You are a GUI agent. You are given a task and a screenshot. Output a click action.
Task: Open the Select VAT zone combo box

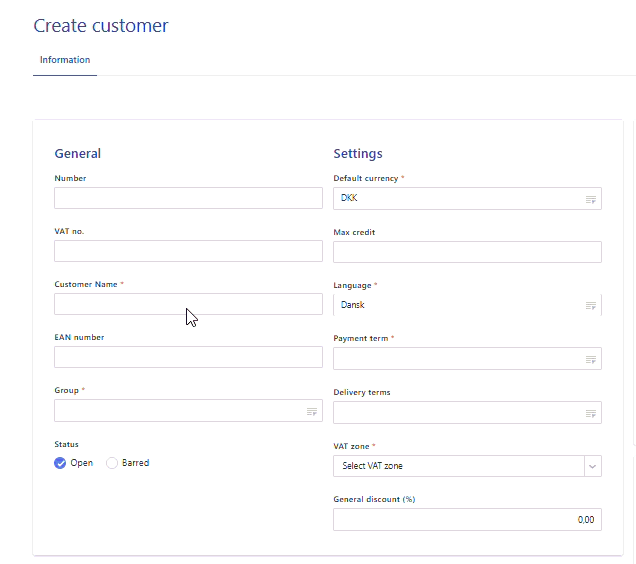click(x=457, y=466)
